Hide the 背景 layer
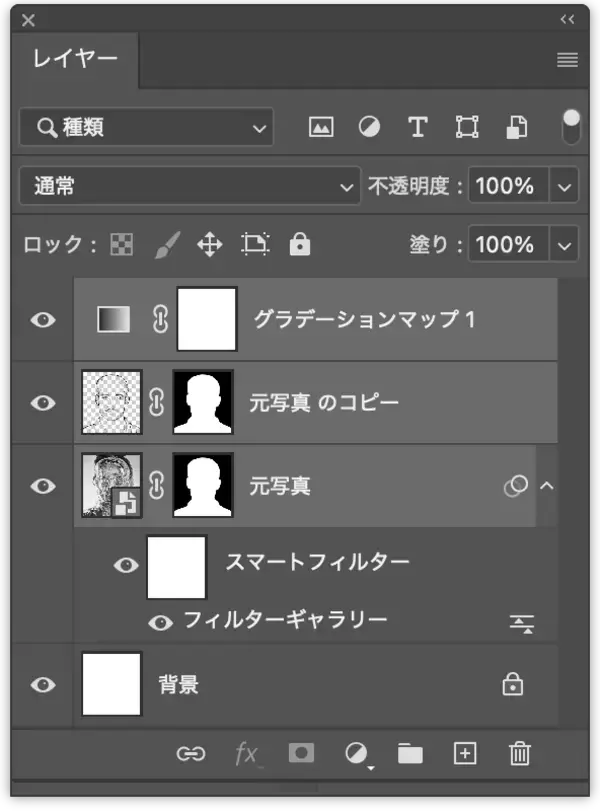This screenshot has height=811, width=600. [43, 685]
